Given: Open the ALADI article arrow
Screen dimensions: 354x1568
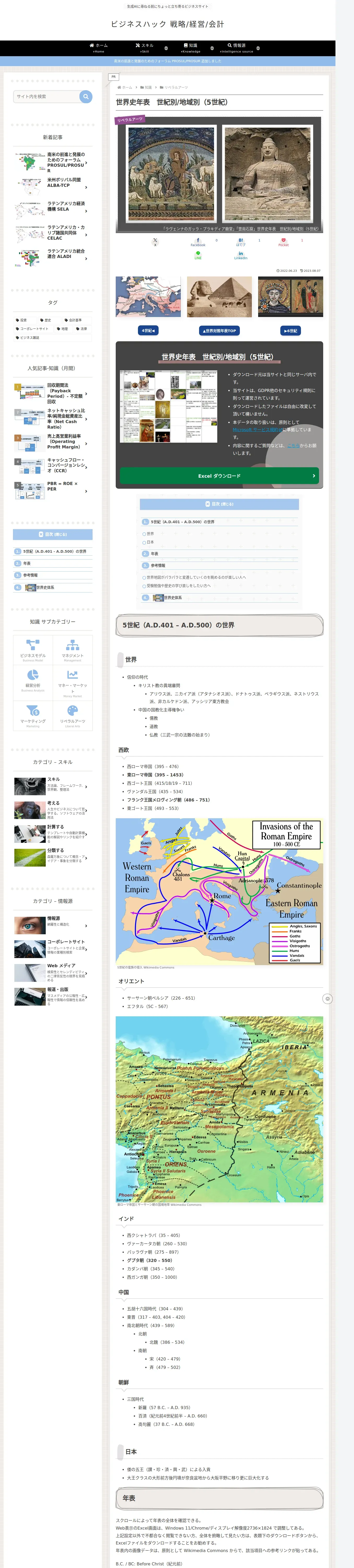Looking at the screenshot, I should pos(86,259).
